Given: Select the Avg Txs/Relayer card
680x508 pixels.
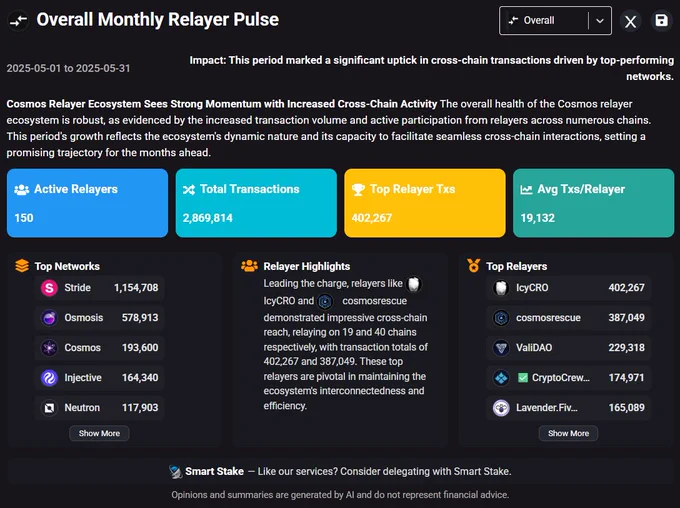Looking at the screenshot, I should pos(593,203).
